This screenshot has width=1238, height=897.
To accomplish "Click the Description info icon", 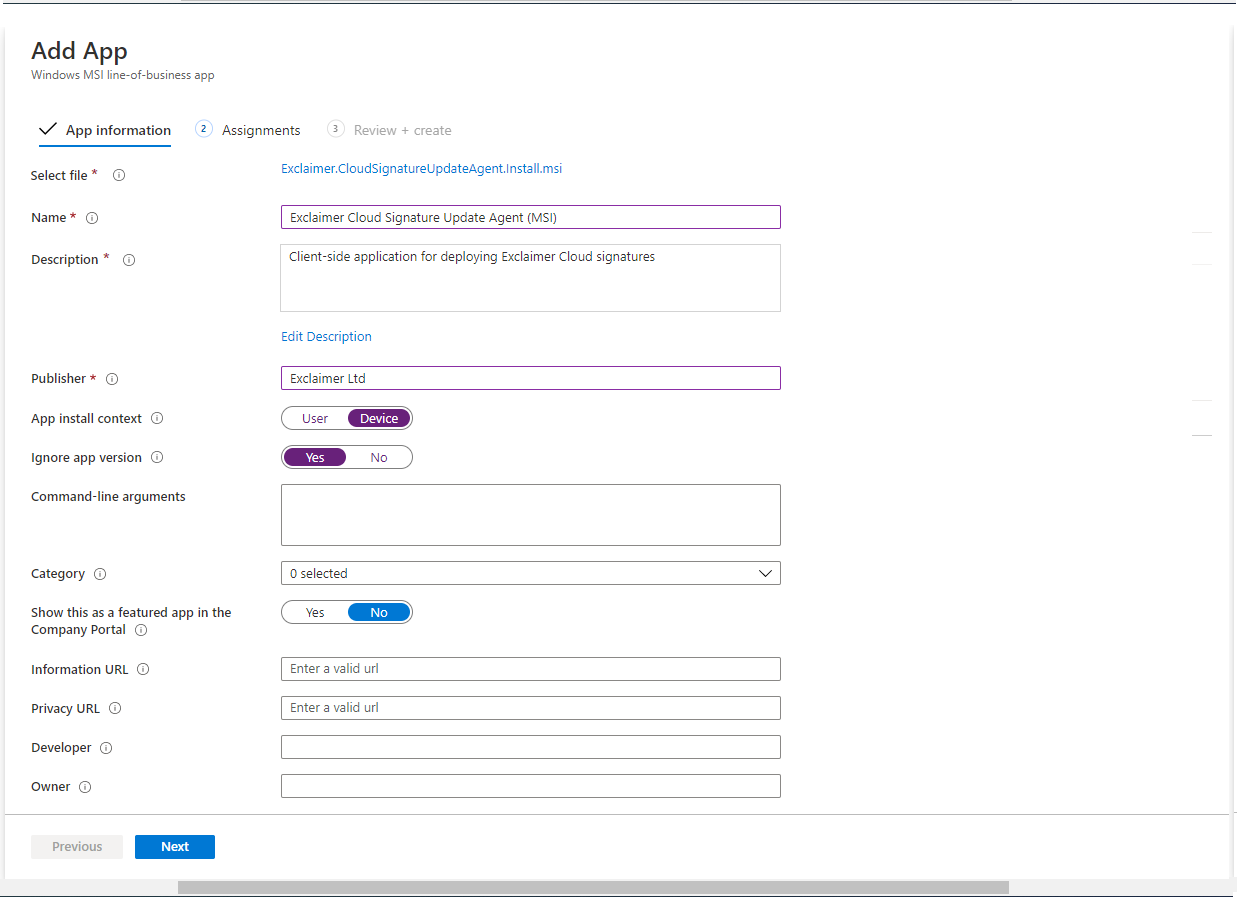I will coord(128,259).
